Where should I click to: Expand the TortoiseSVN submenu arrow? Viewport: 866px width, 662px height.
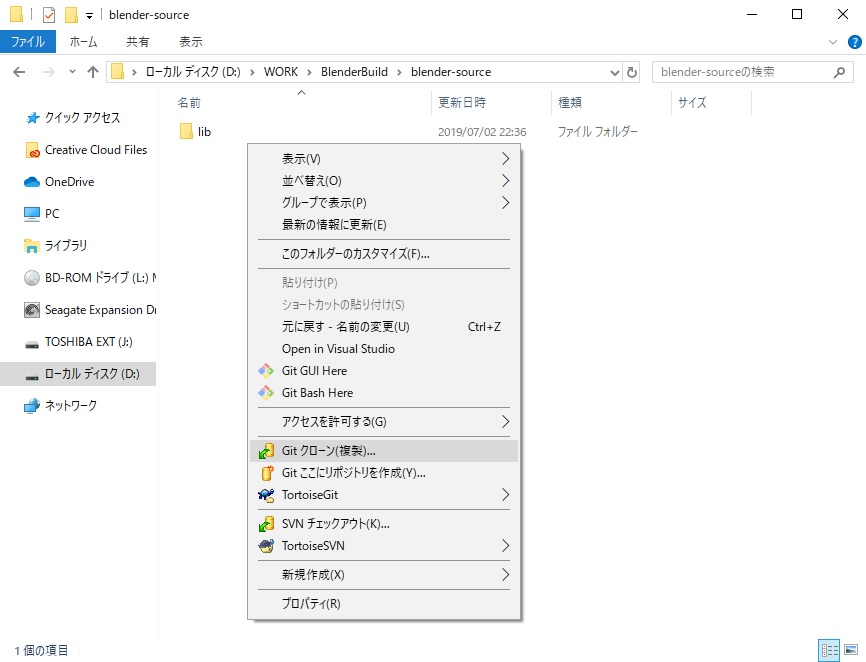pyautogui.click(x=505, y=546)
